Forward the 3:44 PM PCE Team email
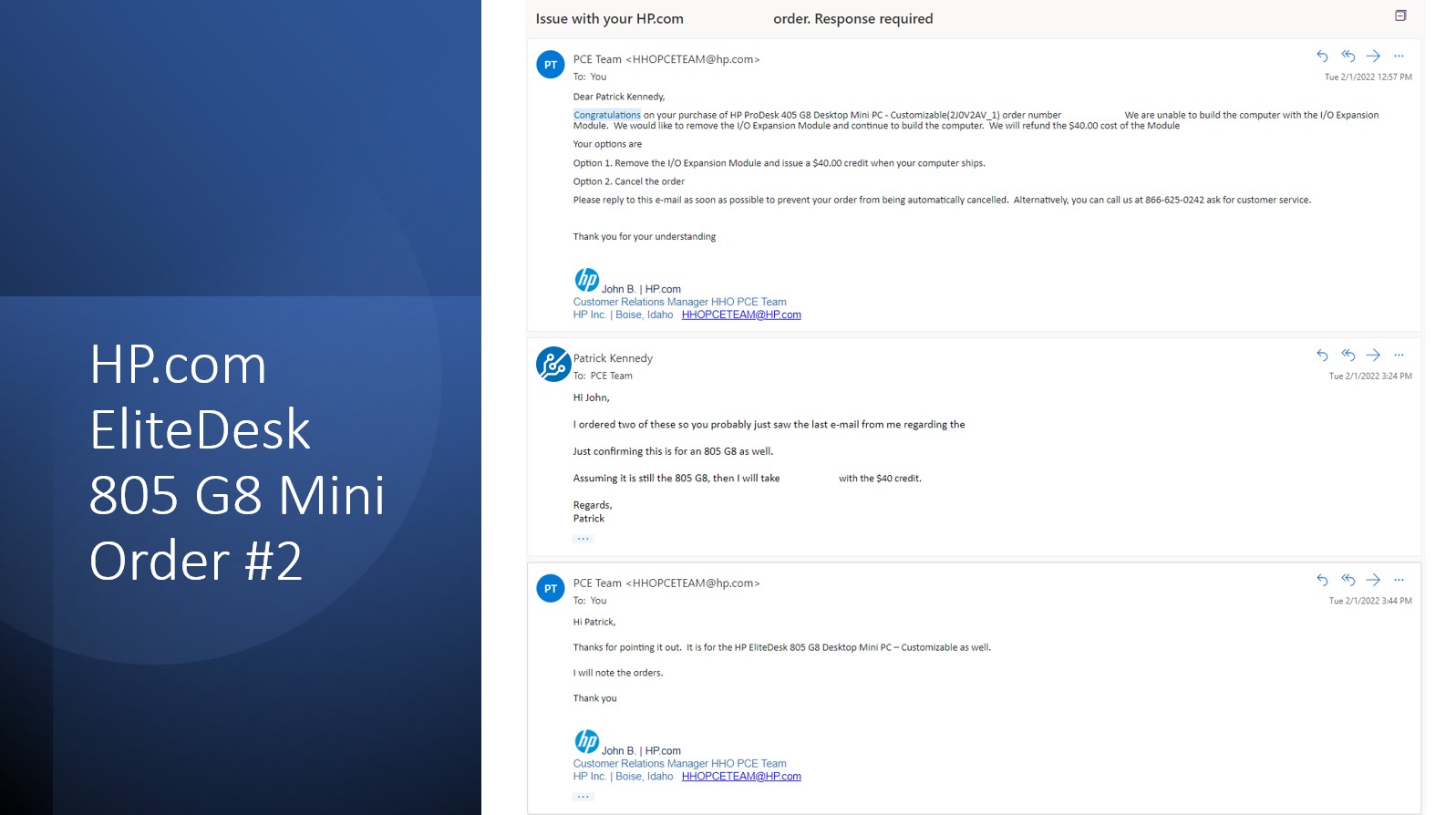This screenshot has width=1456, height=815. [x=1373, y=580]
